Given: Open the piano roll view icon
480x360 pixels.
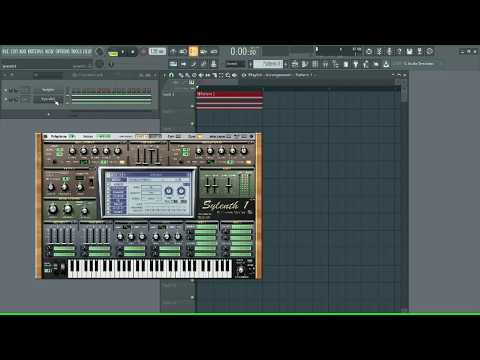Looking at the screenshot, I should point(305,64).
